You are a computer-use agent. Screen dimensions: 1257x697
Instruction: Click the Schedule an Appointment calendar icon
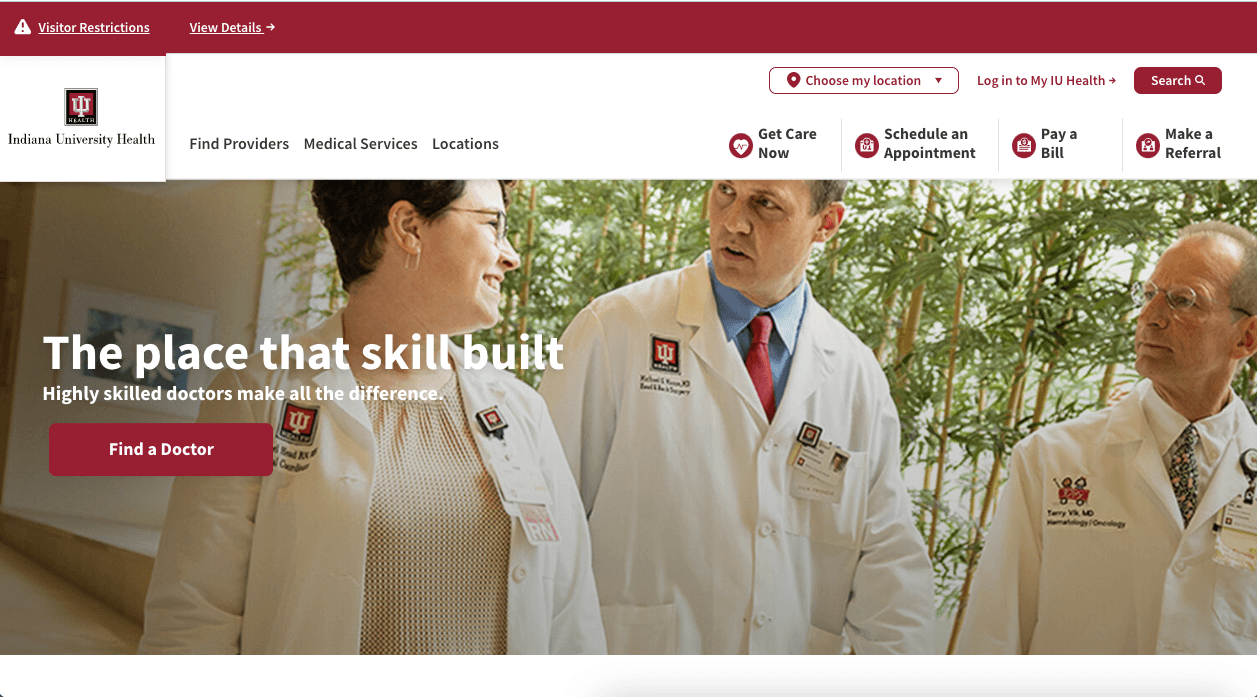click(866, 146)
